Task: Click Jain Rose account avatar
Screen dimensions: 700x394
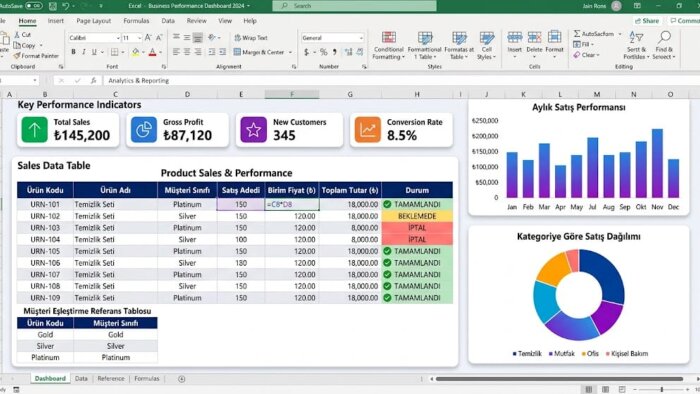Action: point(617,6)
